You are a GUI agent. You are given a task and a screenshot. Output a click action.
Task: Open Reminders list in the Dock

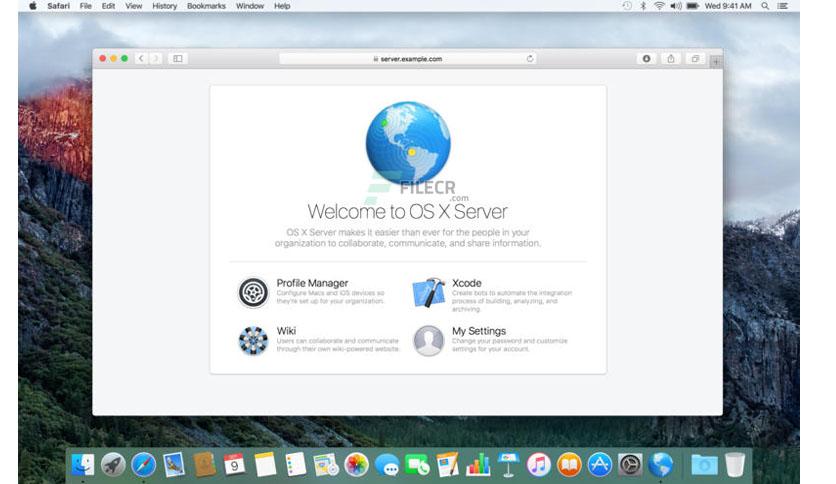point(295,465)
